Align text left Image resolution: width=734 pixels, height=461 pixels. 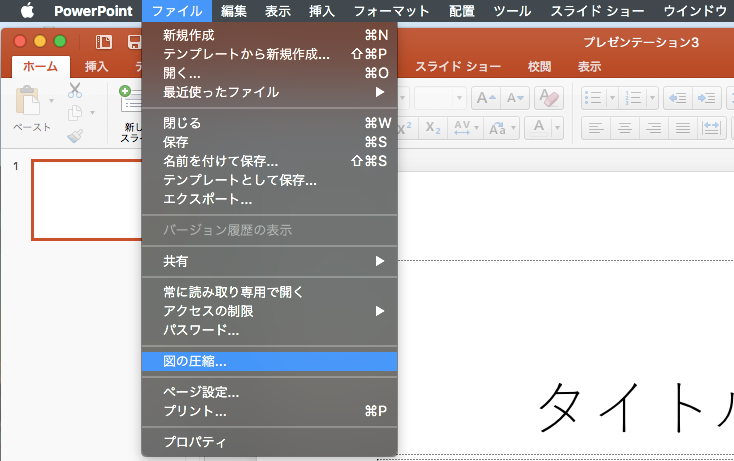pyautogui.click(x=596, y=128)
